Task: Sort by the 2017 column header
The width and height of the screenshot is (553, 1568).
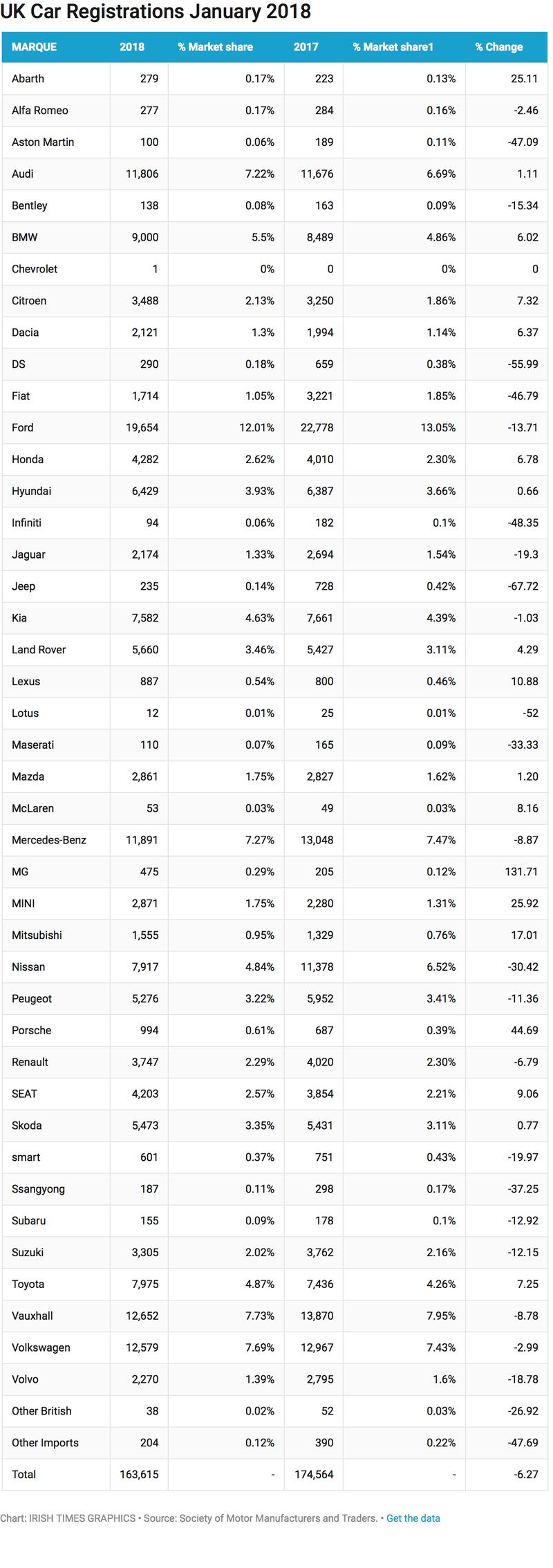Action: point(306,47)
